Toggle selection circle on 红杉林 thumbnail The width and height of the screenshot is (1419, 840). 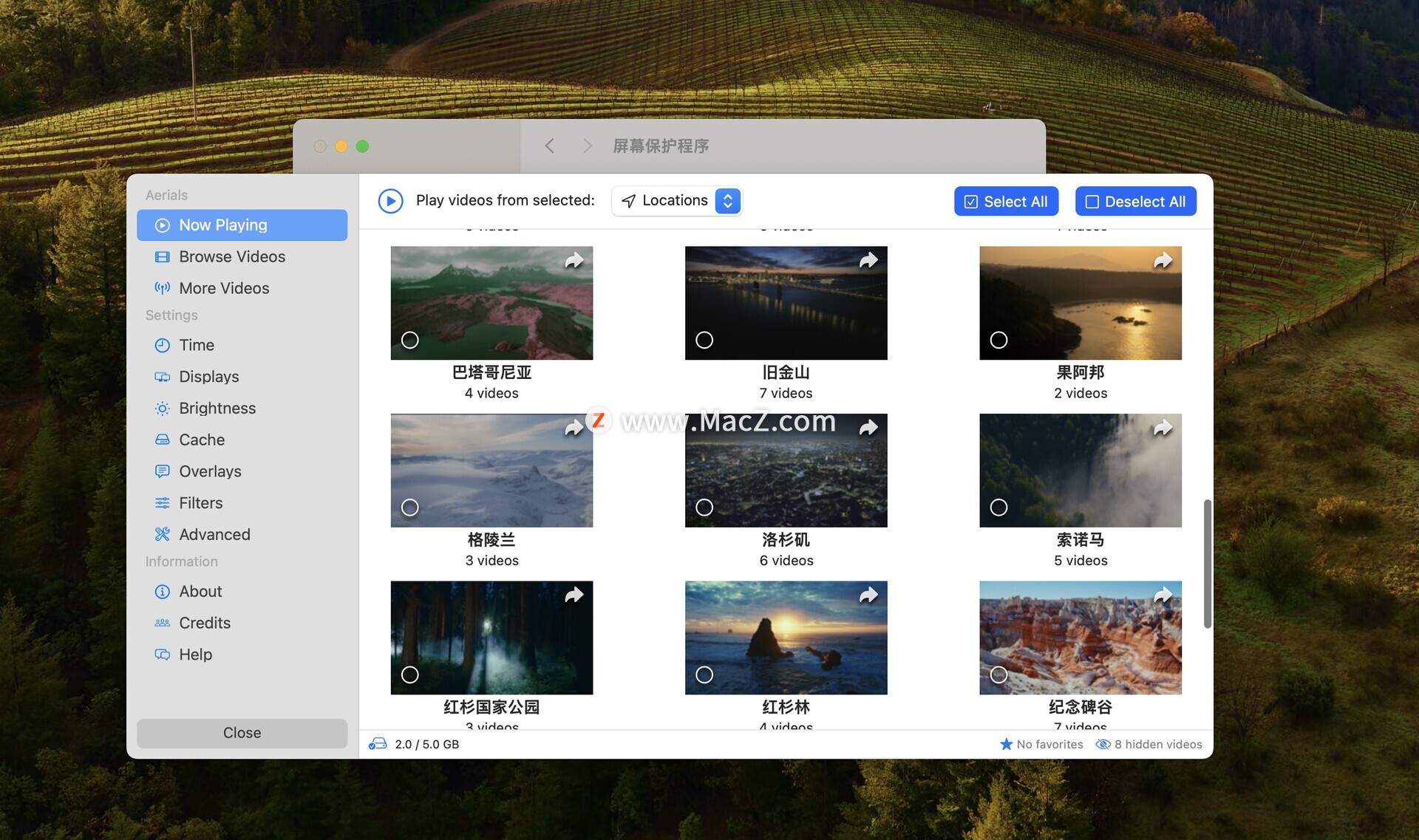[704, 675]
